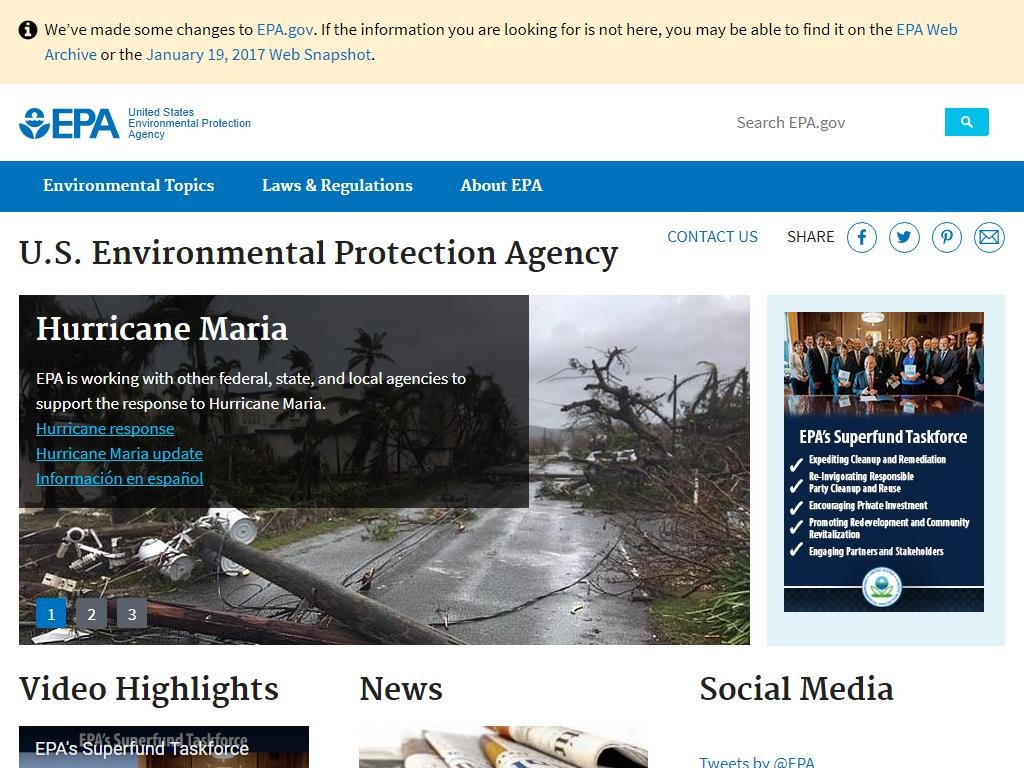Share page on Facebook icon
1024x768 pixels.
coord(862,237)
